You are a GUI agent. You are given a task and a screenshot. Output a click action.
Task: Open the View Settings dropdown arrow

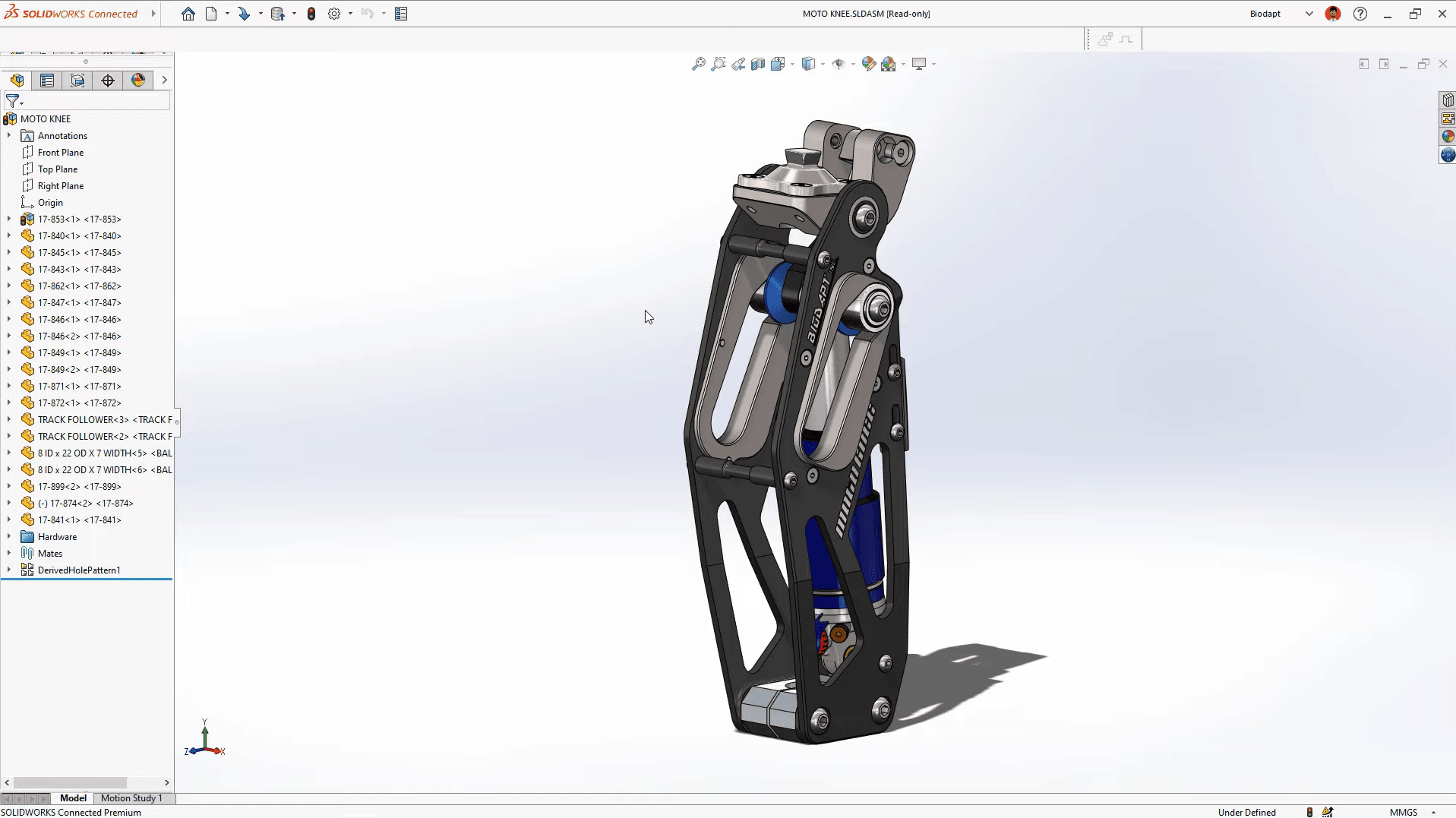933,65
